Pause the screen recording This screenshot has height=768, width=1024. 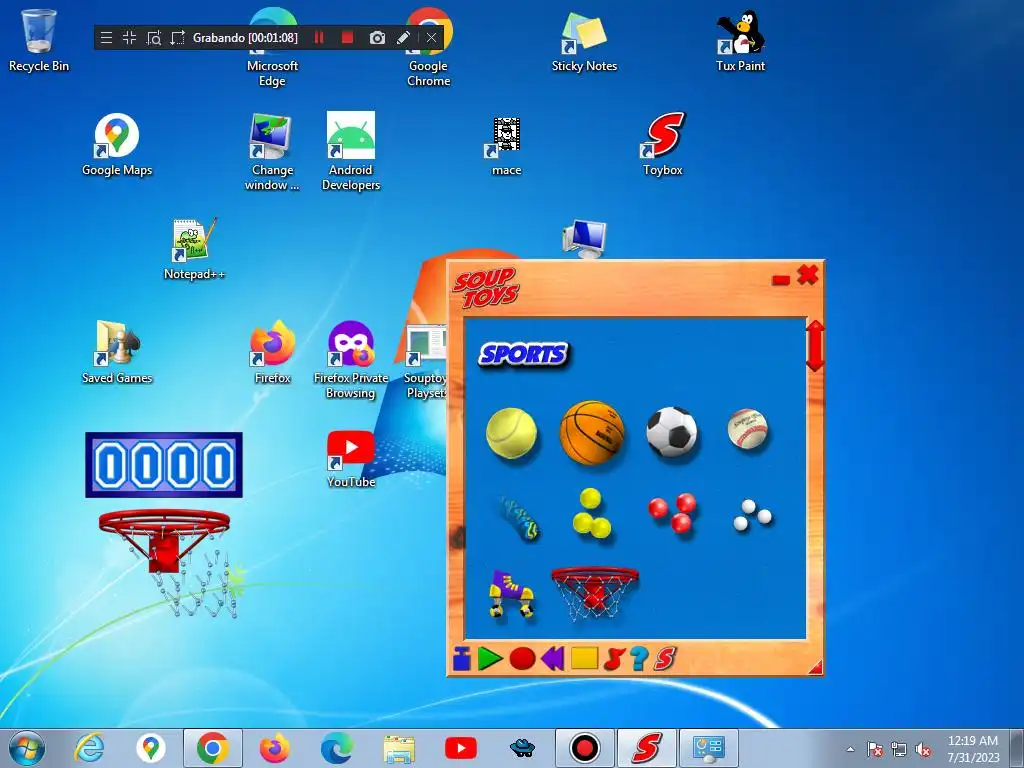[319, 38]
